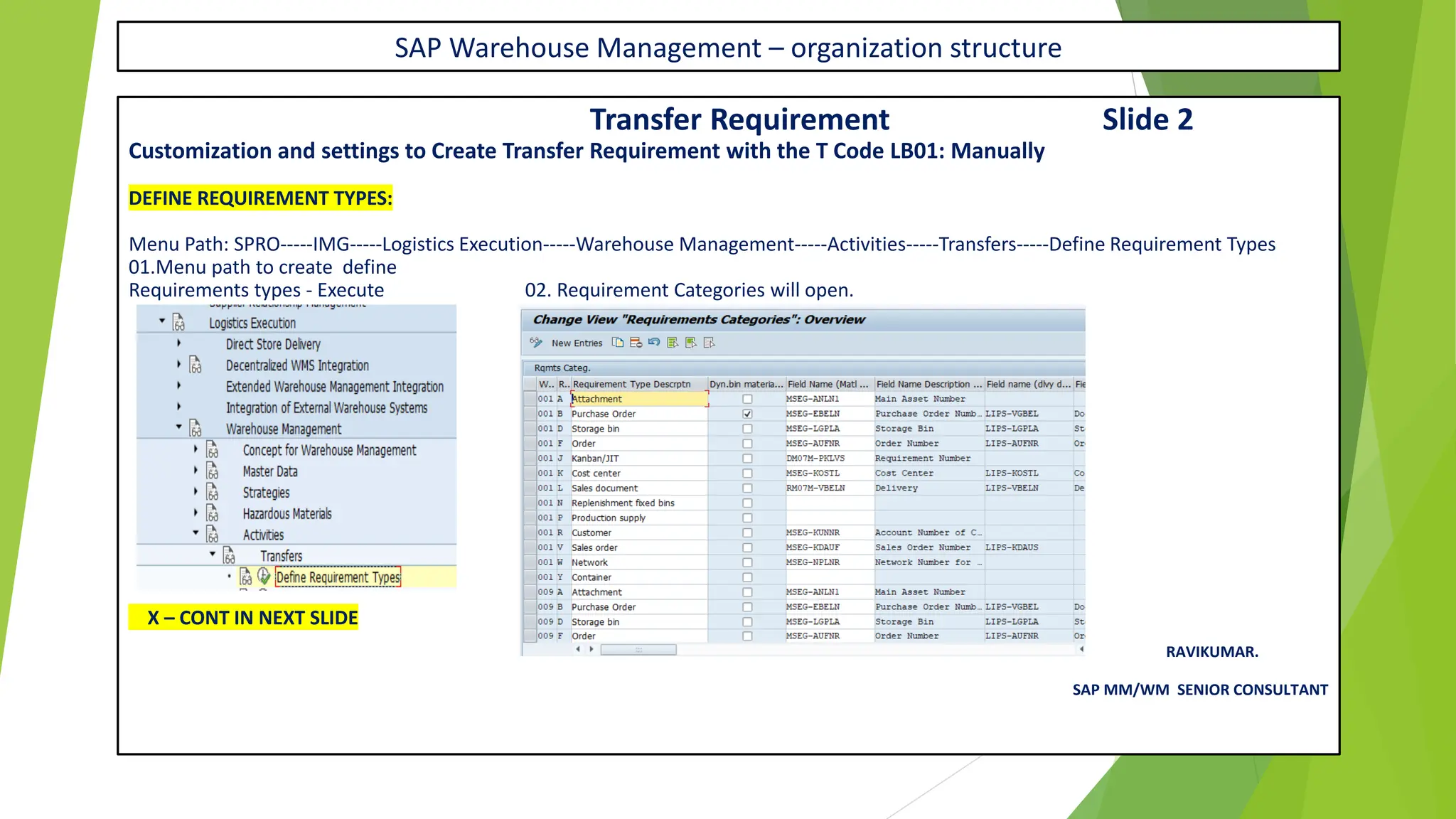The height and width of the screenshot is (819, 1456).
Task: Click the Deselect All icon in toolbar
Action: (x=709, y=343)
